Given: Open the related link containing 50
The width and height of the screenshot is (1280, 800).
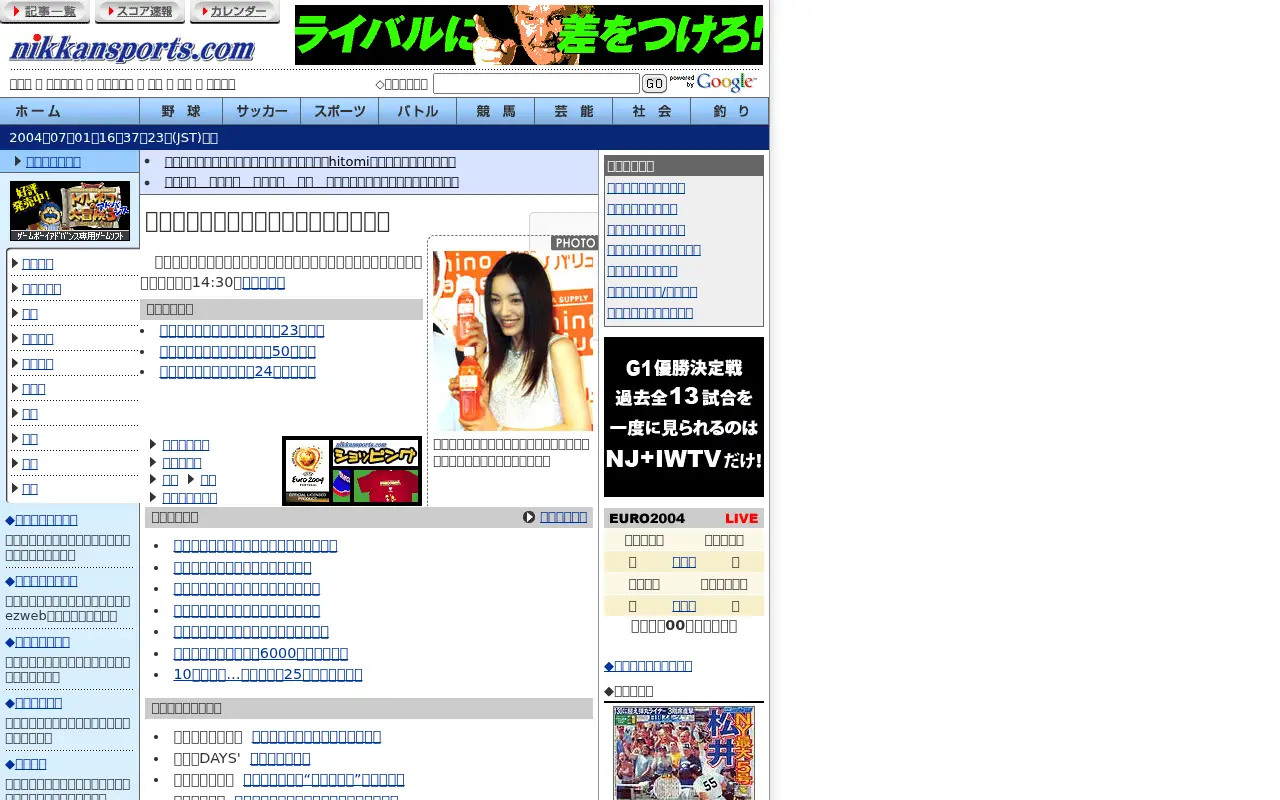Looking at the screenshot, I should point(238,351).
